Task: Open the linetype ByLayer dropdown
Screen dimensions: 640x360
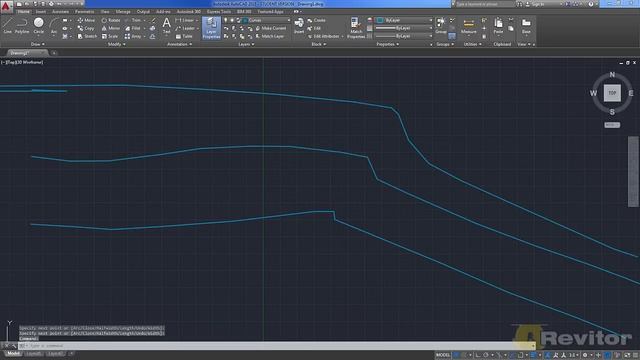Action: (404, 36)
